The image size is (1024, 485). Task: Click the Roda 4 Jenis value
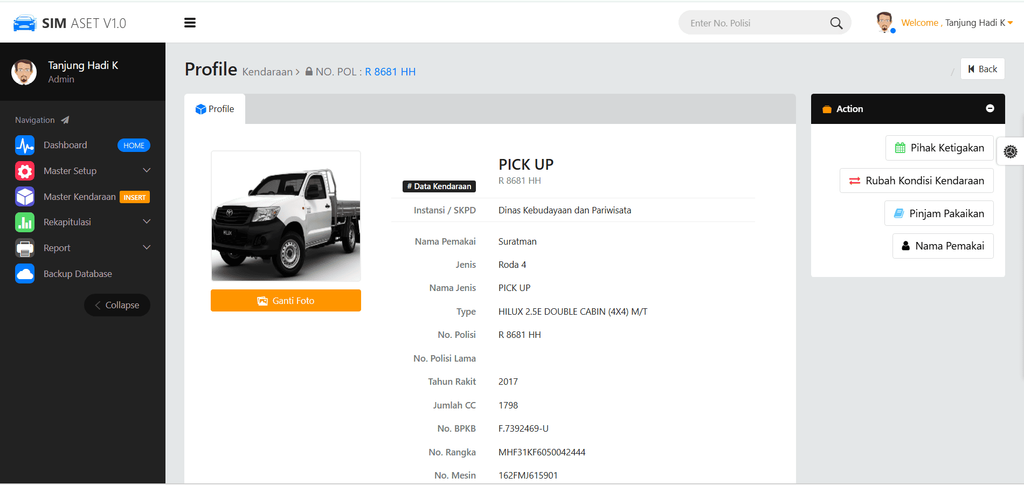512,265
